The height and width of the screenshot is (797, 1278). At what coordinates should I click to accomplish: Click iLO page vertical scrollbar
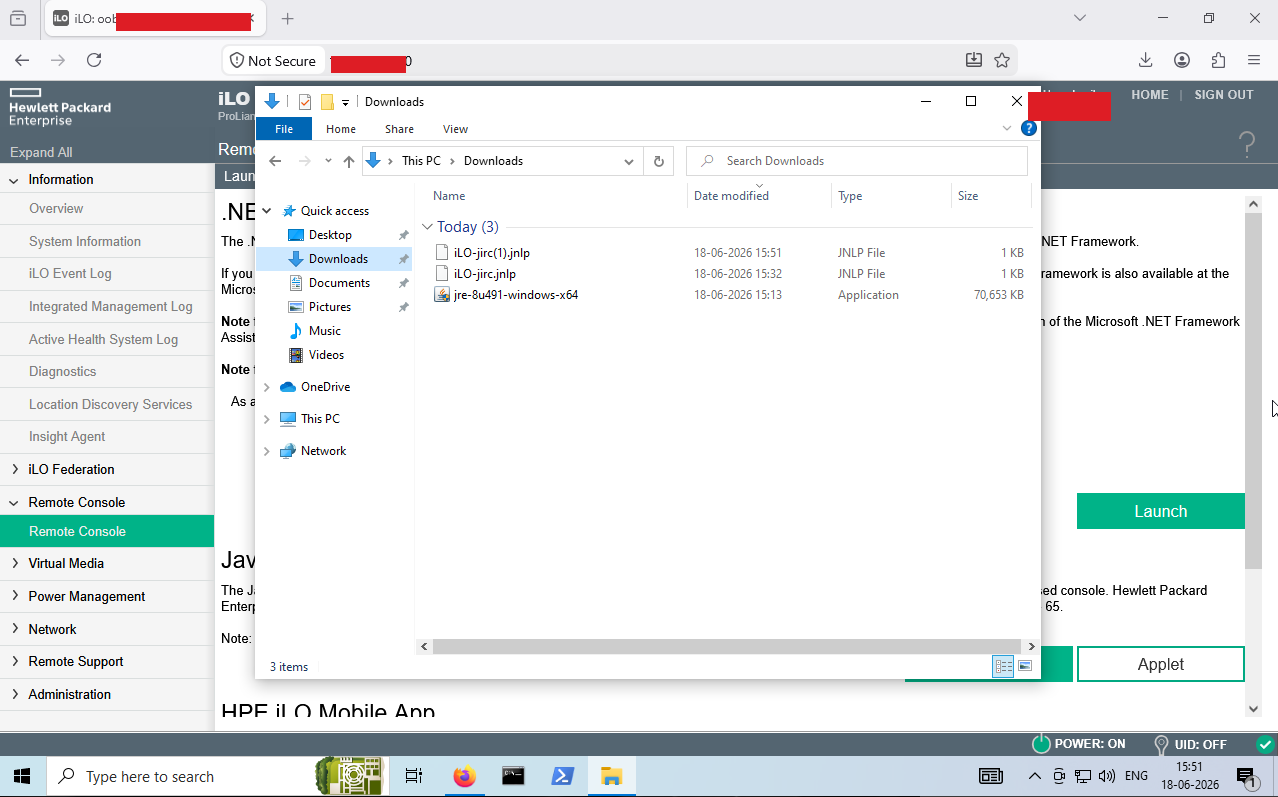click(x=1254, y=390)
